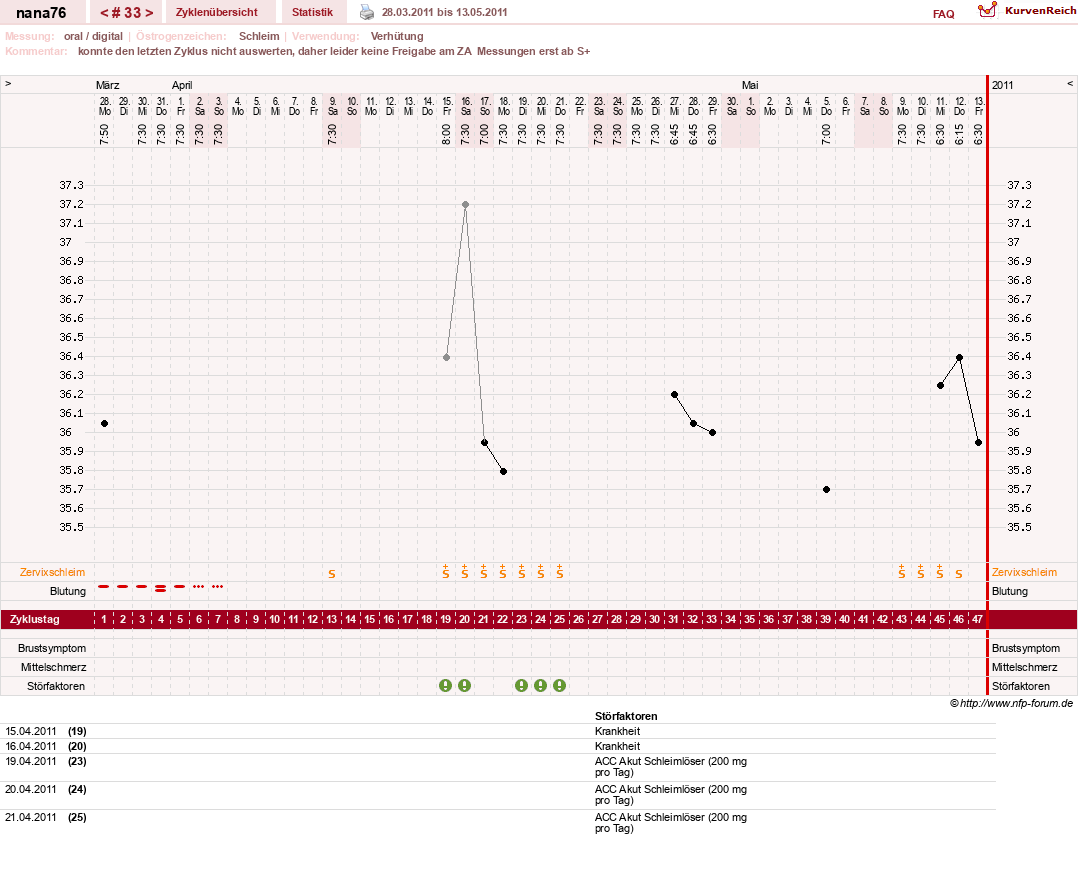Click the 8:00 measurement time on April 15
1078x877 pixels.
click(x=446, y=135)
